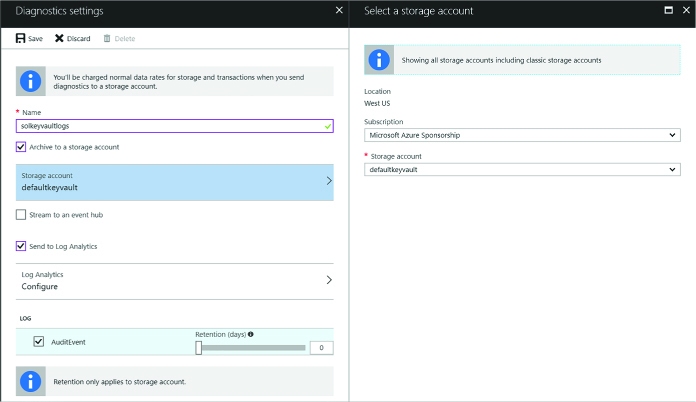Click the 'Diagnostics settings' blade title
This screenshot has width=696, height=402.
(59, 11)
